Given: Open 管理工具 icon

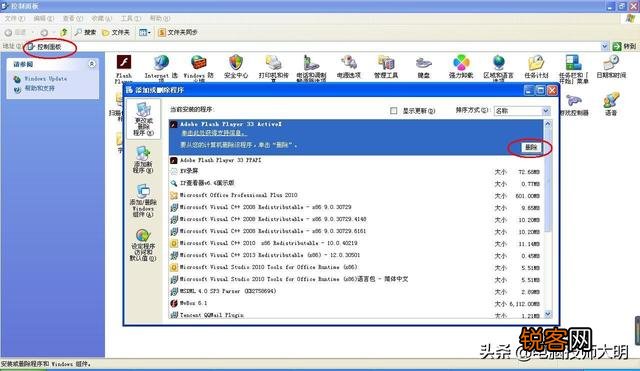Looking at the screenshot, I should [x=386, y=67].
